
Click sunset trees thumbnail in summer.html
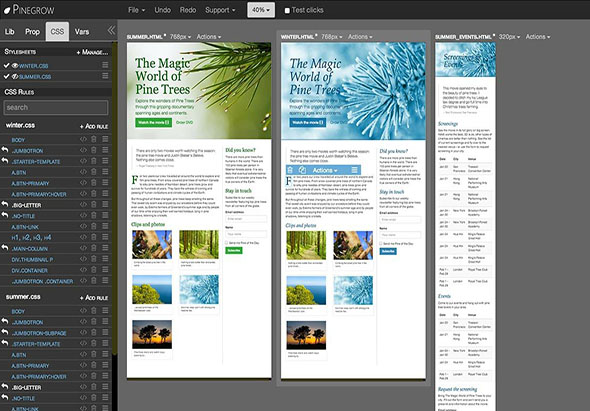point(152,335)
